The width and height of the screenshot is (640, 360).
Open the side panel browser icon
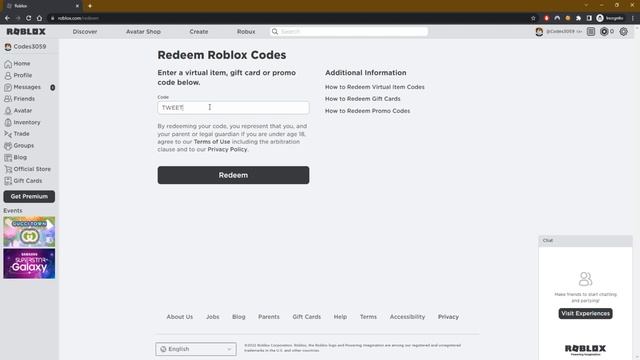coord(589,18)
